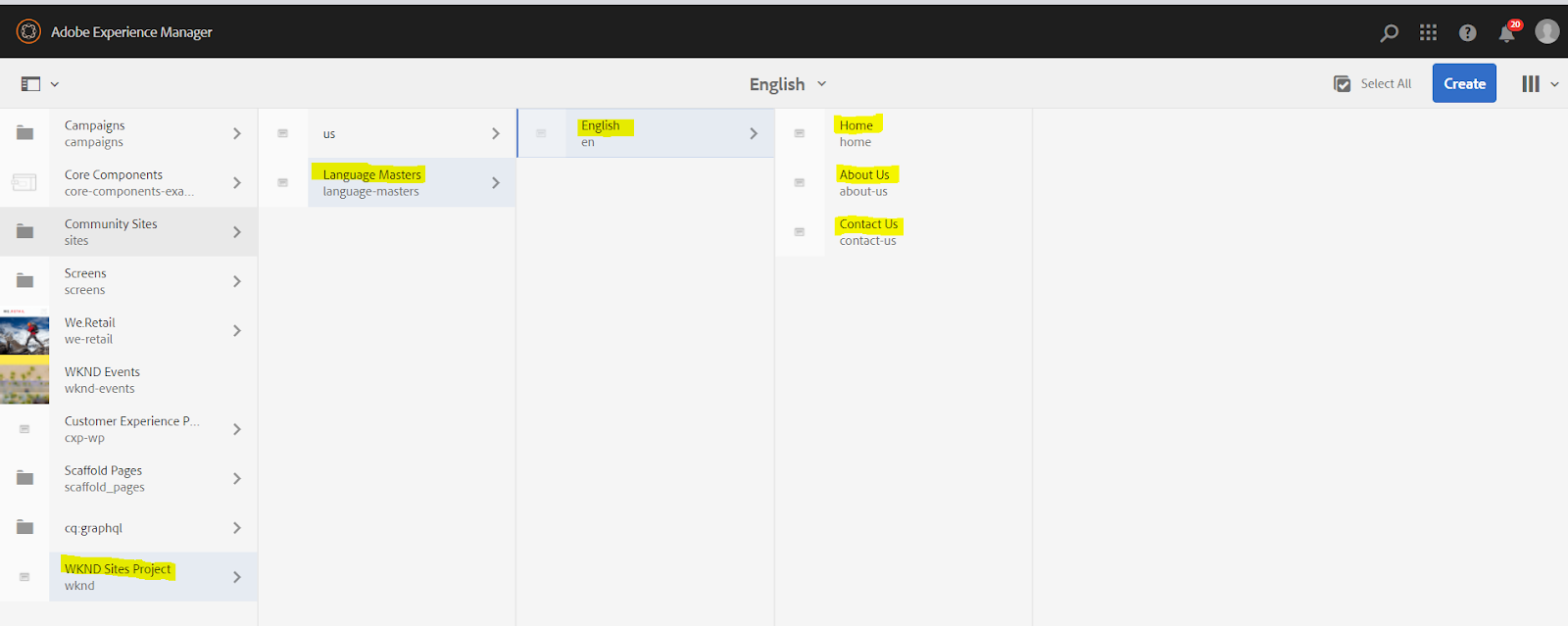Select the Scaffold Pages folder icon
Viewport: 1568px width, 626px height.
click(24, 478)
